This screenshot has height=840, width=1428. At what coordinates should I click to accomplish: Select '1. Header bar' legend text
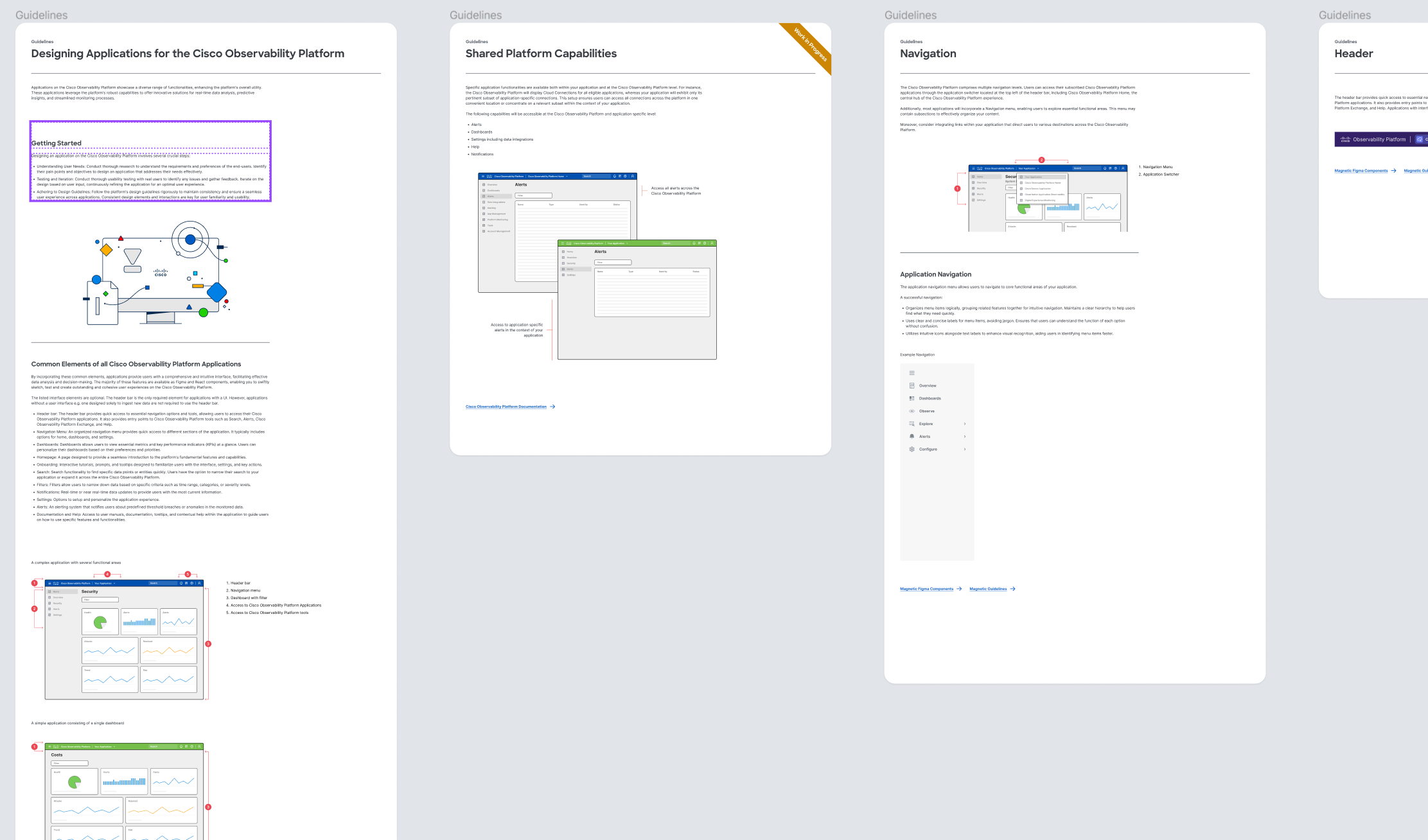238,583
